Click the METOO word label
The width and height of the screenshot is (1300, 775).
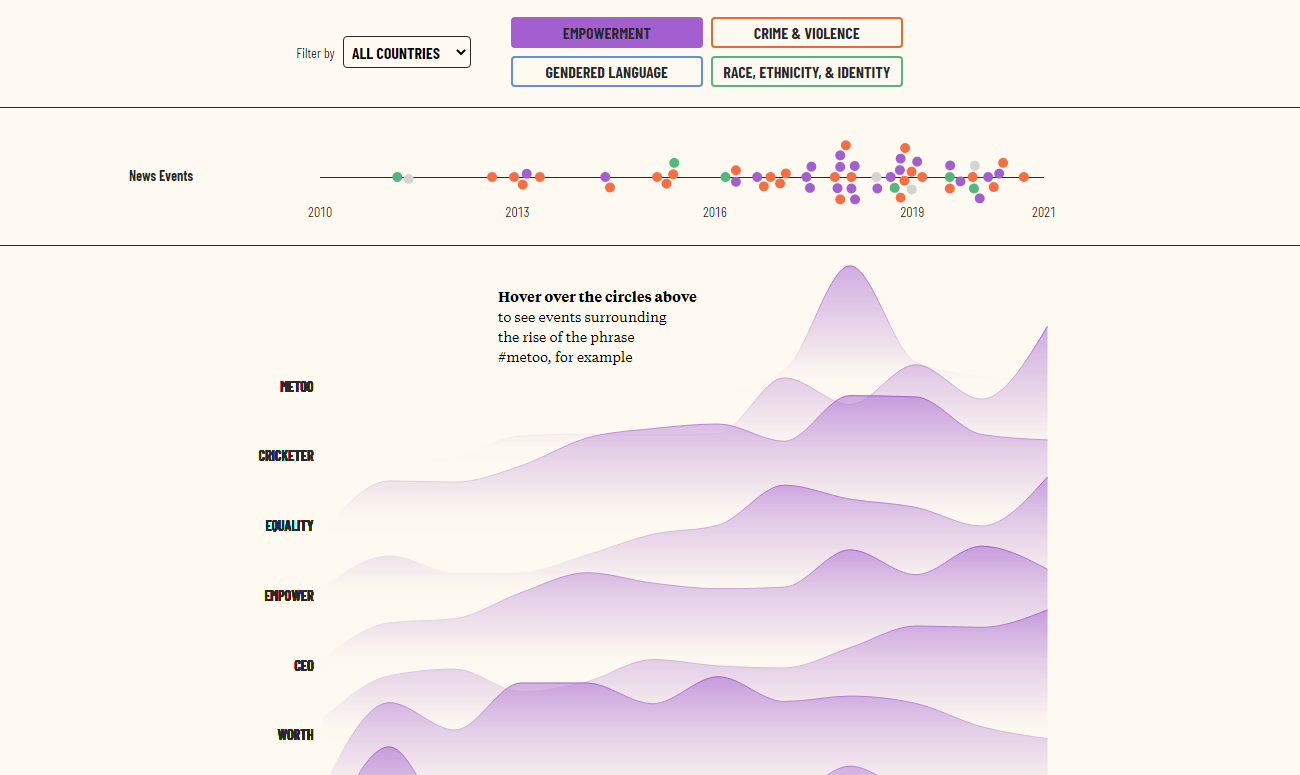coord(297,387)
